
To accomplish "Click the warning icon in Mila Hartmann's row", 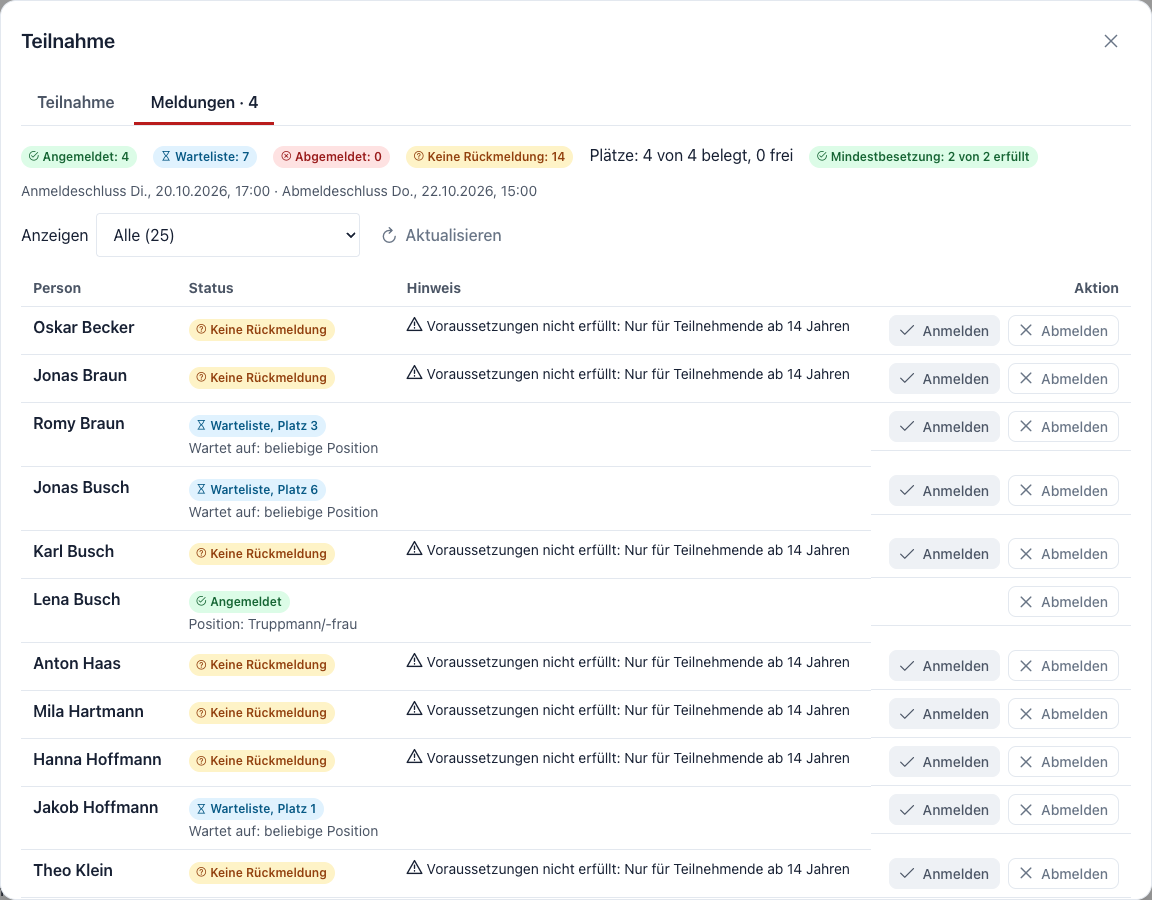I will pyautogui.click(x=414, y=709).
